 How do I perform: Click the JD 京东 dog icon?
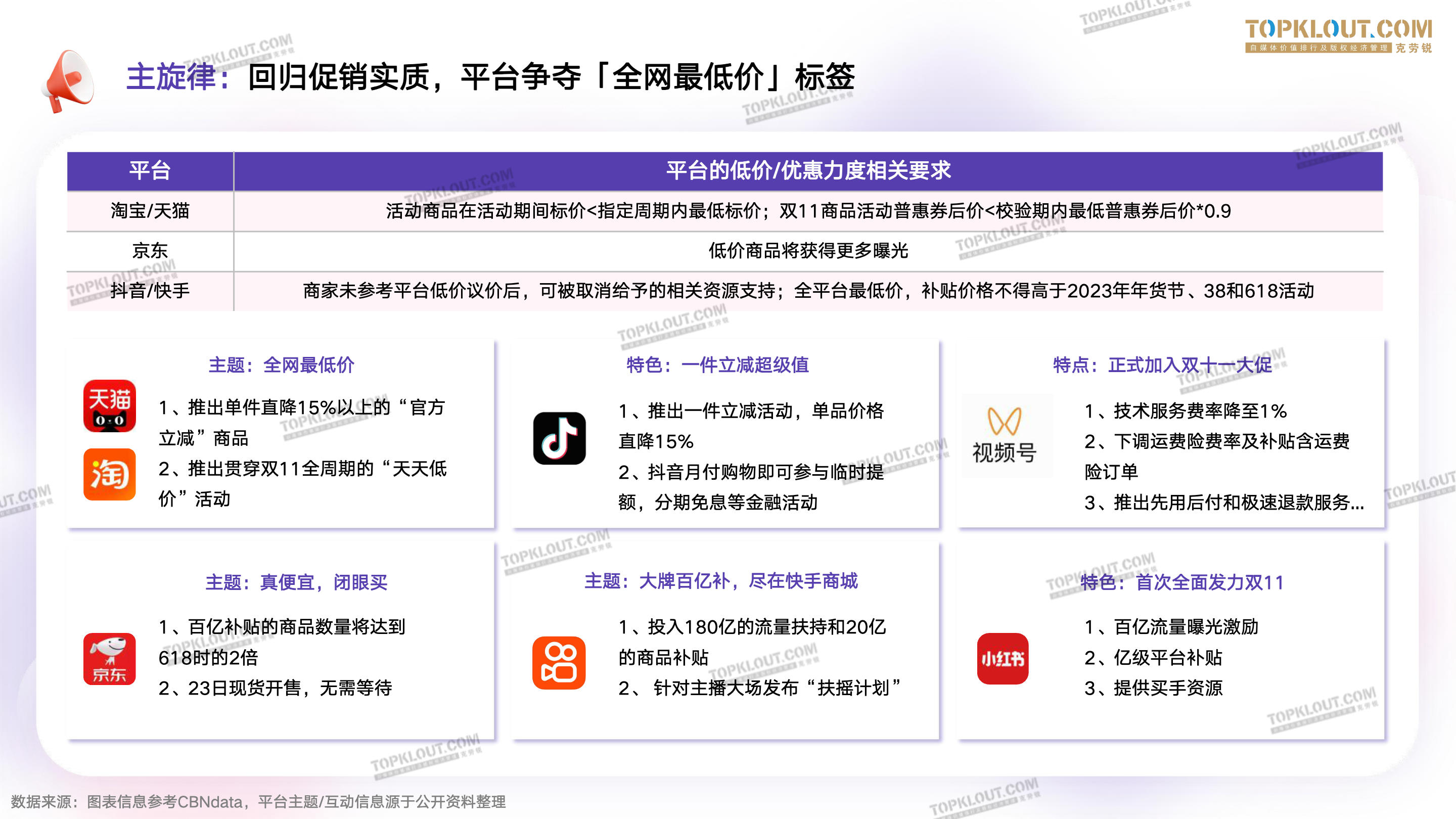point(110,659)
